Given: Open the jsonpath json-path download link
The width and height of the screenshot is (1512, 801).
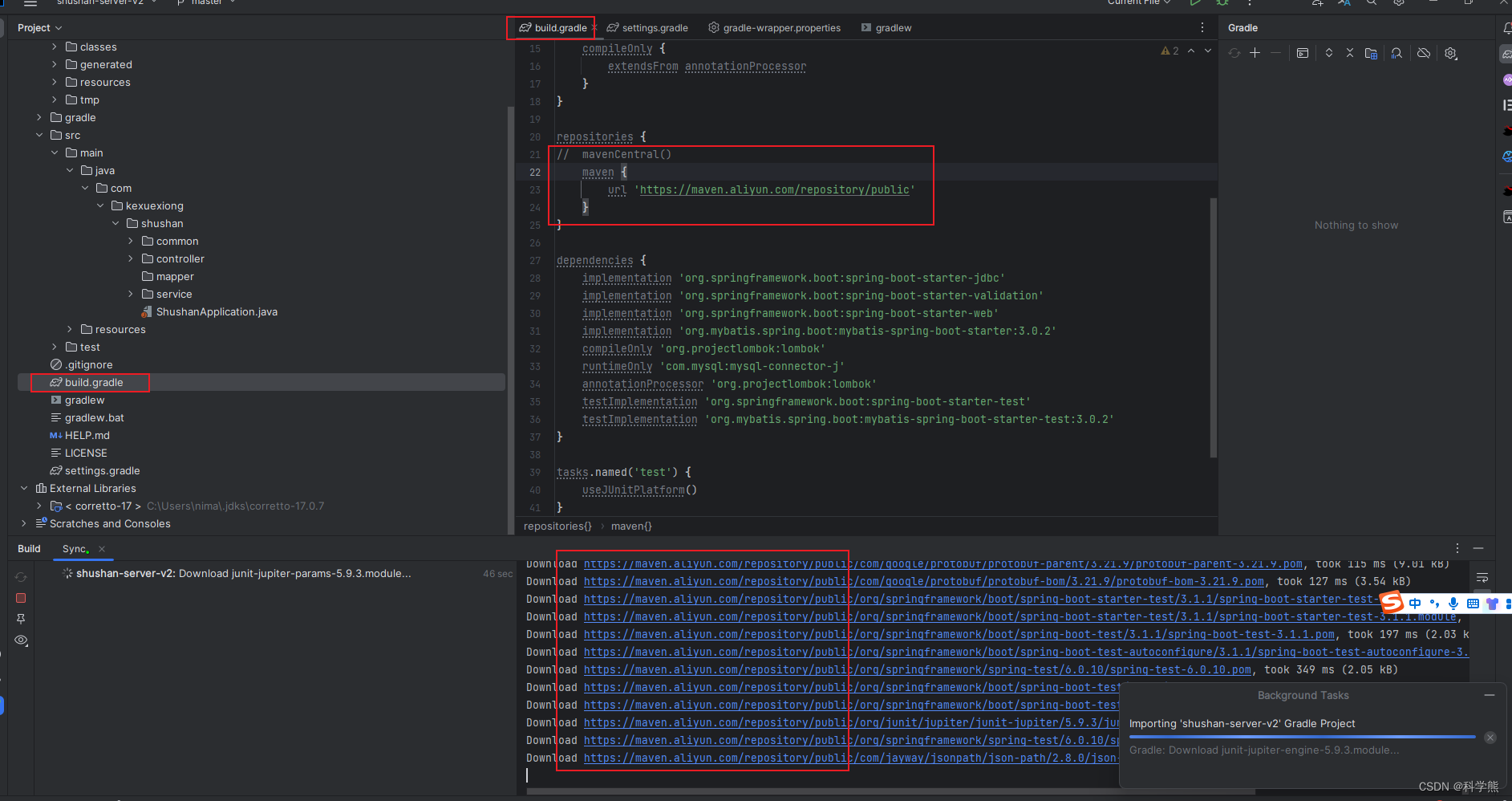Looking at the screenshot, I should [851, 758].
